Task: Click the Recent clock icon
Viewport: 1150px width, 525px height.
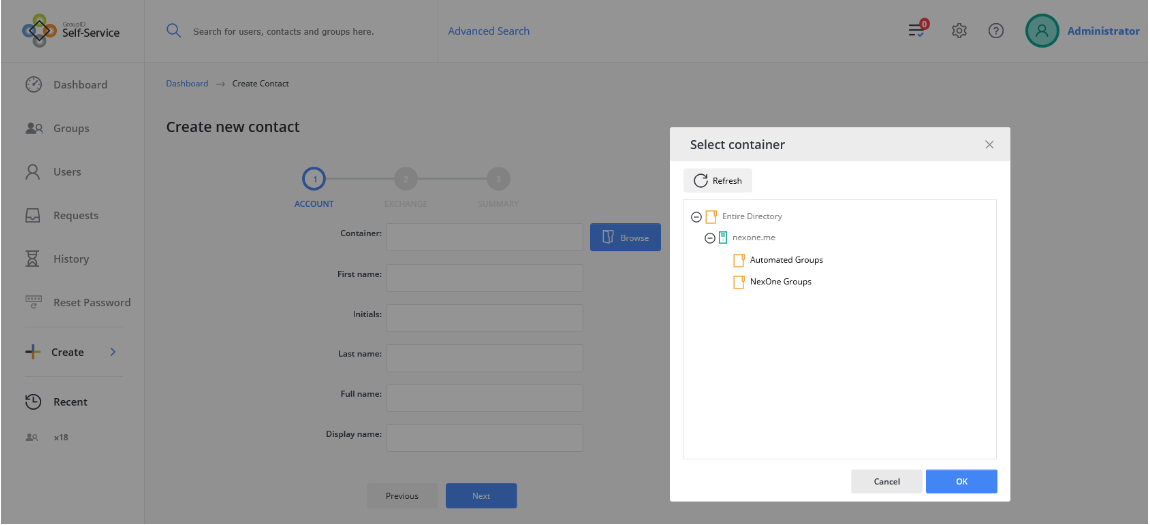Action: pos(33,402)
